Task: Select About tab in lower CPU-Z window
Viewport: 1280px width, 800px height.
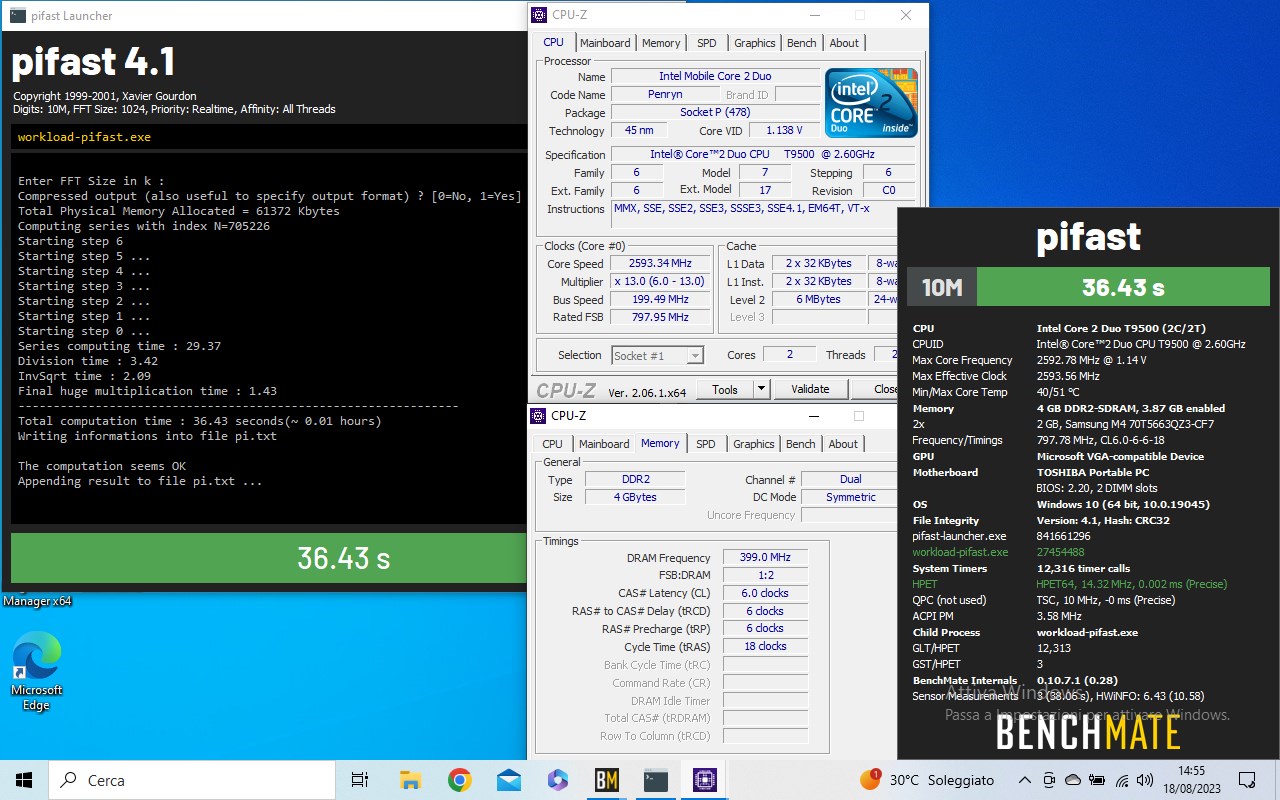Action: pos(843,444)
